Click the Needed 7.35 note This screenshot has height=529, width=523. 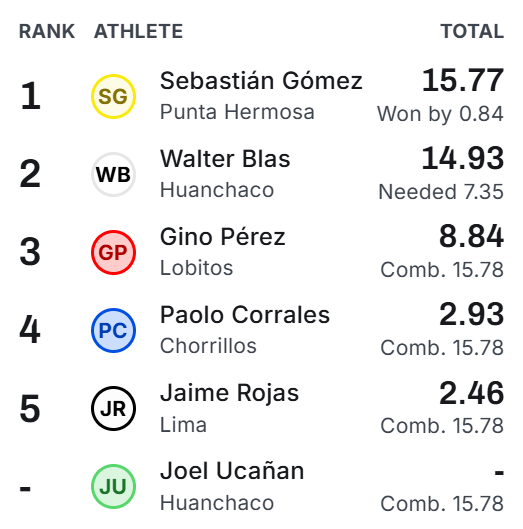click(441, 192)
